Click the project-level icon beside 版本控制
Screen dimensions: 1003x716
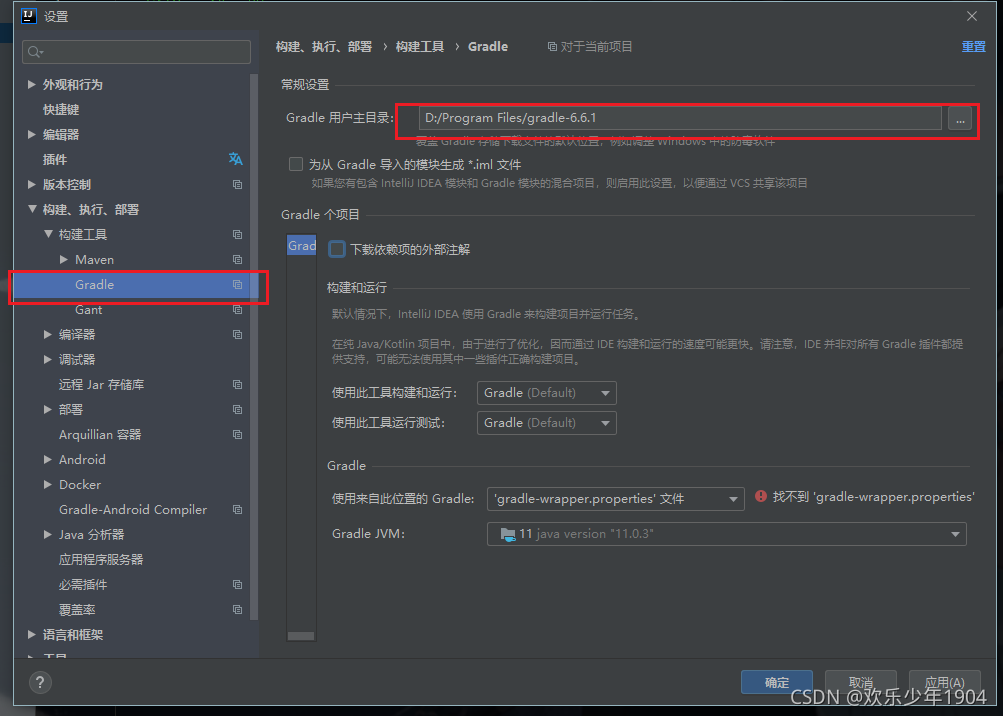point(237,184)
